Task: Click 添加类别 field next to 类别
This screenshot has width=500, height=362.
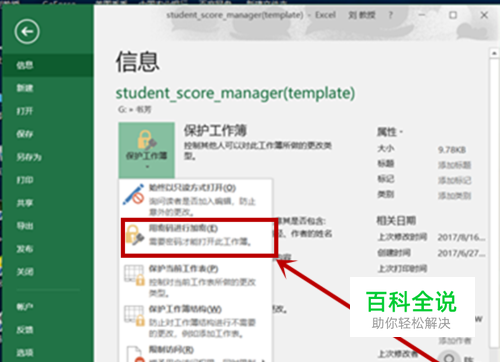Action: click(x=454, y=195)
